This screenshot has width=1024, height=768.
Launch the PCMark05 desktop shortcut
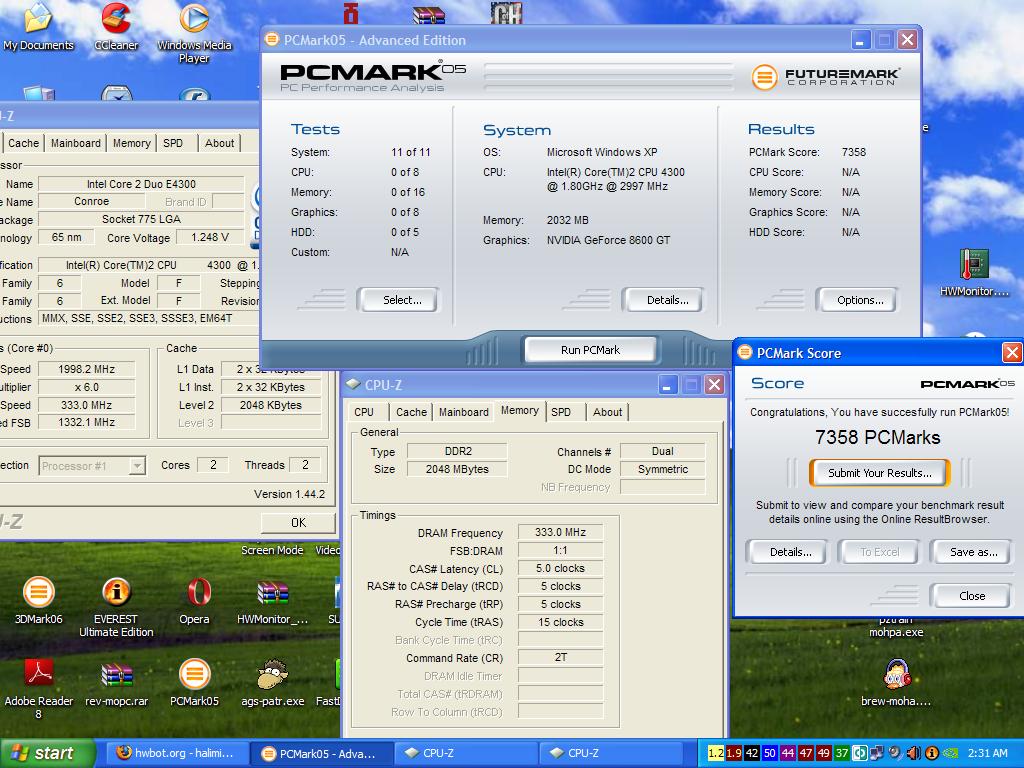(x=195, y=683)
